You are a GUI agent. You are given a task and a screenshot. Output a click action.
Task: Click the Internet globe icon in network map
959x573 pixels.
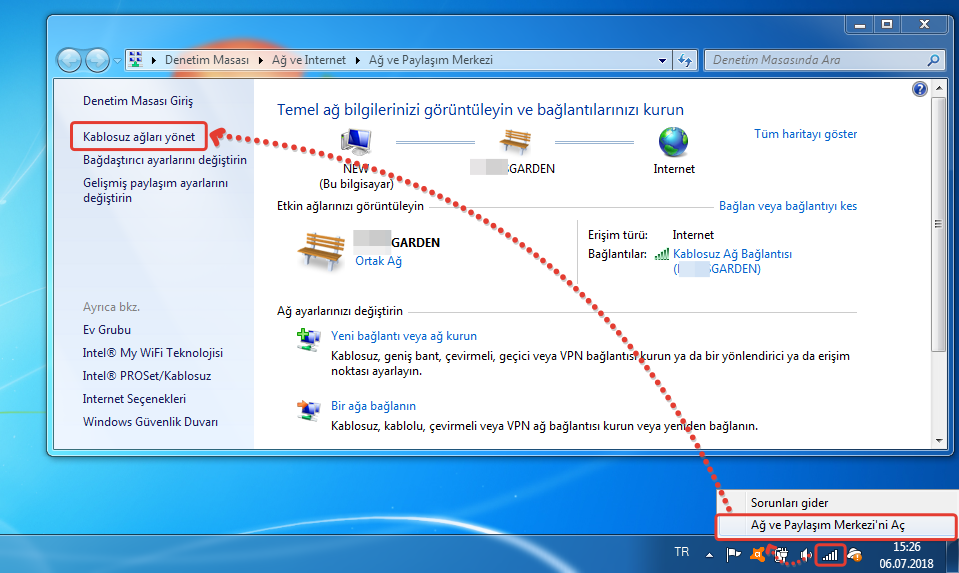[673, 141]
